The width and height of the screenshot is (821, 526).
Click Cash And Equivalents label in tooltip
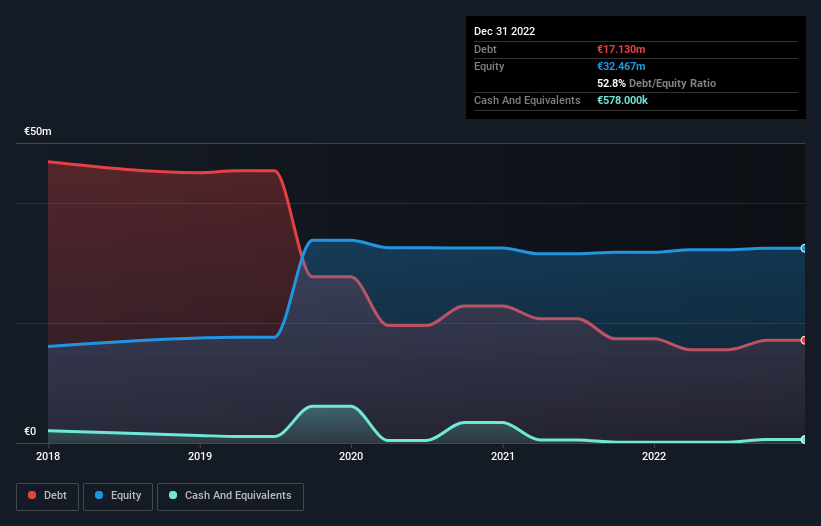pyautogui.click(x=527, y=100)
